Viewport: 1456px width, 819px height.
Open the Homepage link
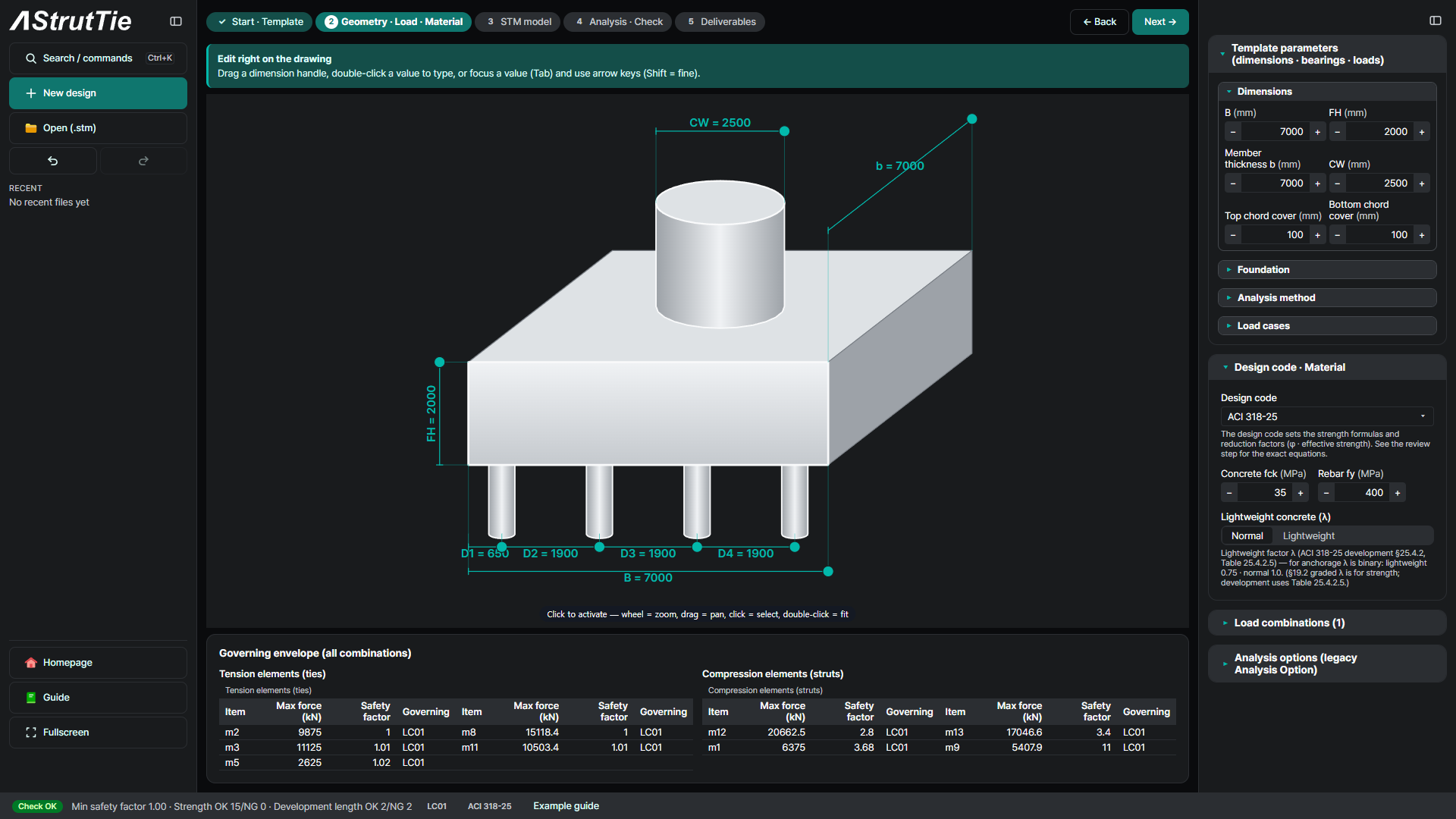(98, 663)
